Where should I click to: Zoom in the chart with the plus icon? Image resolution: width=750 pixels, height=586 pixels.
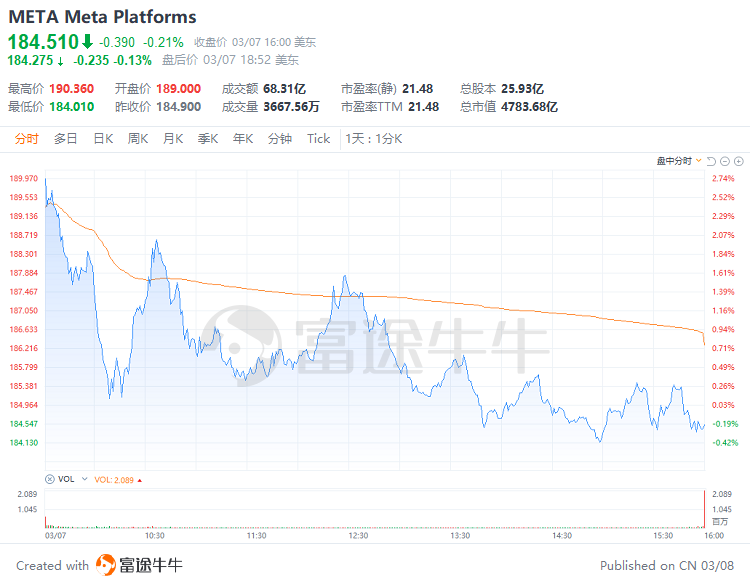(739, 162)
